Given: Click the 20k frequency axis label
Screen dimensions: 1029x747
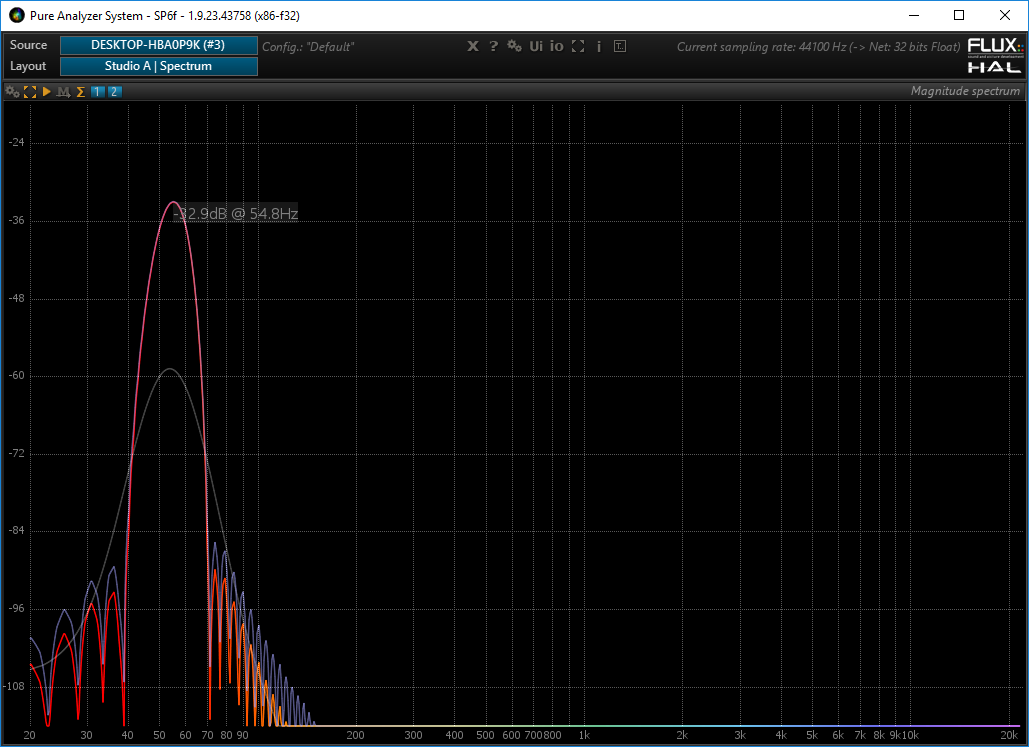Looking at the screenshot, I should click(1009, 735).
